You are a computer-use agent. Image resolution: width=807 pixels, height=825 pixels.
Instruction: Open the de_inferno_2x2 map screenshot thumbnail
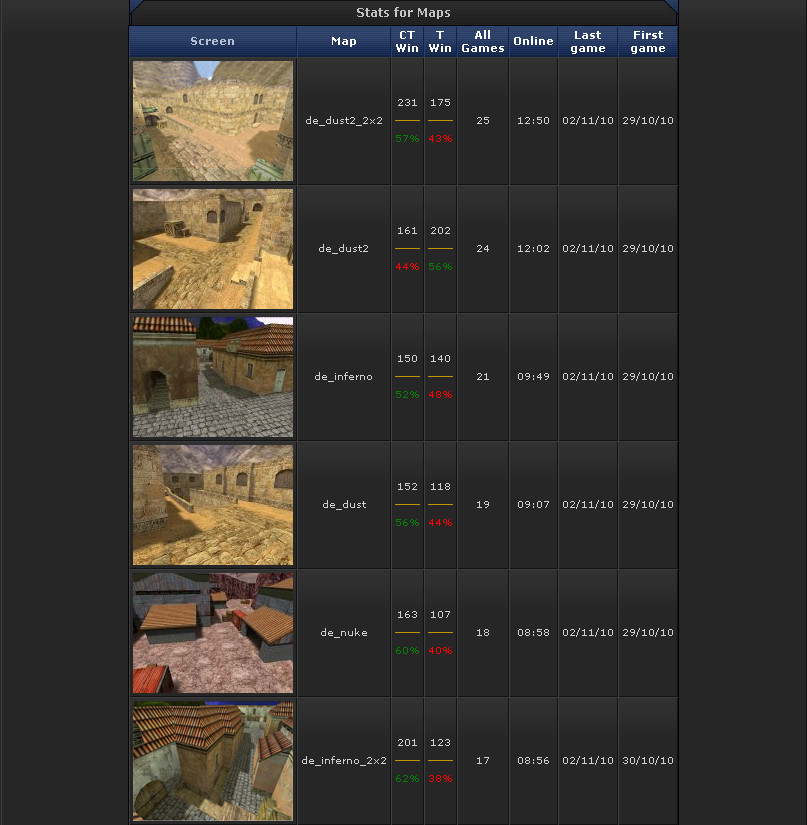click(x=213, y=761)
